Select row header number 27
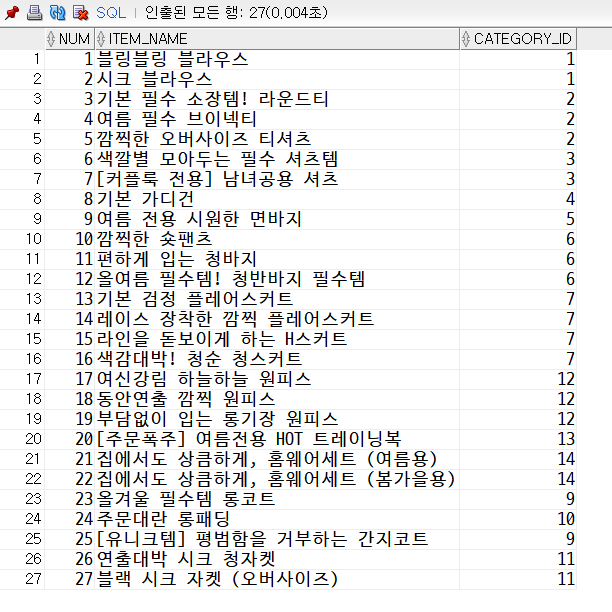 (x=22, y=579)
